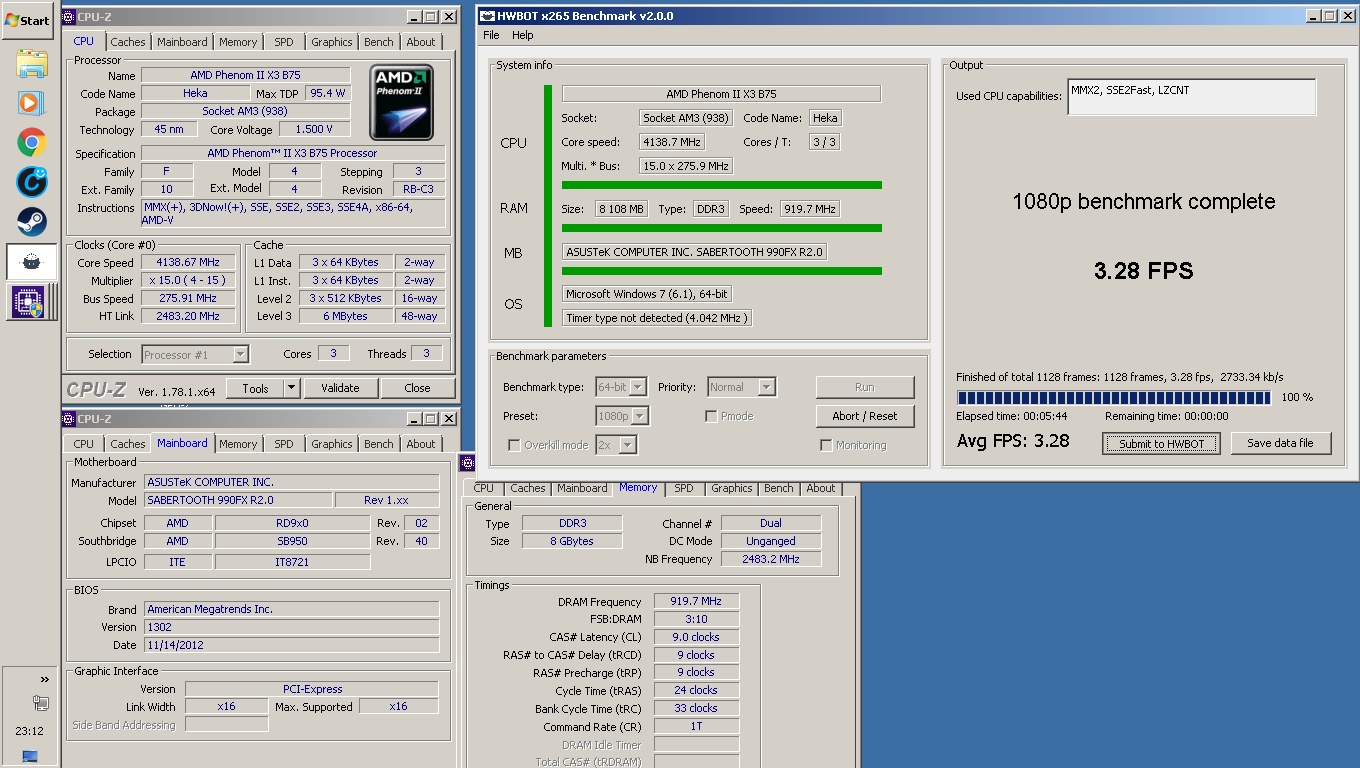Open the network connection tray icon
The image size is (1360, 768).
coord(40,704)
